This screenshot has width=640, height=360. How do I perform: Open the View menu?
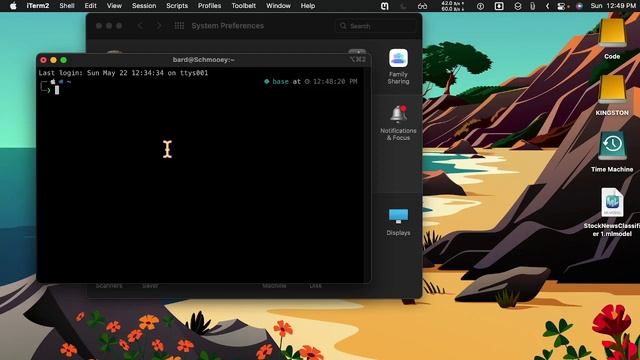click(114, 6)
